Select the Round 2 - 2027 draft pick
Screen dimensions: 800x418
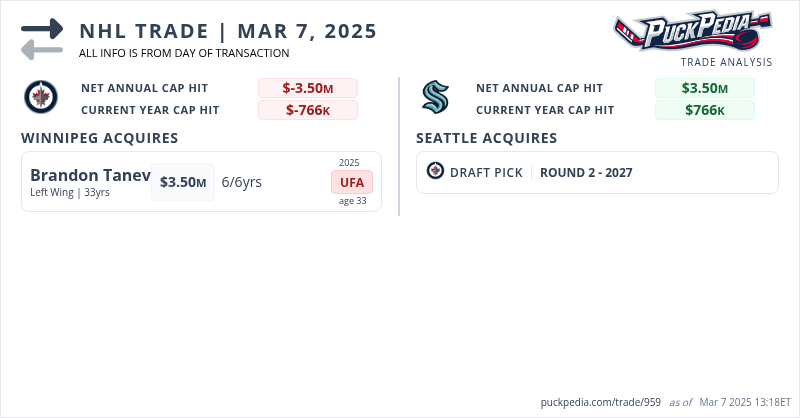[x=586, y=173]
